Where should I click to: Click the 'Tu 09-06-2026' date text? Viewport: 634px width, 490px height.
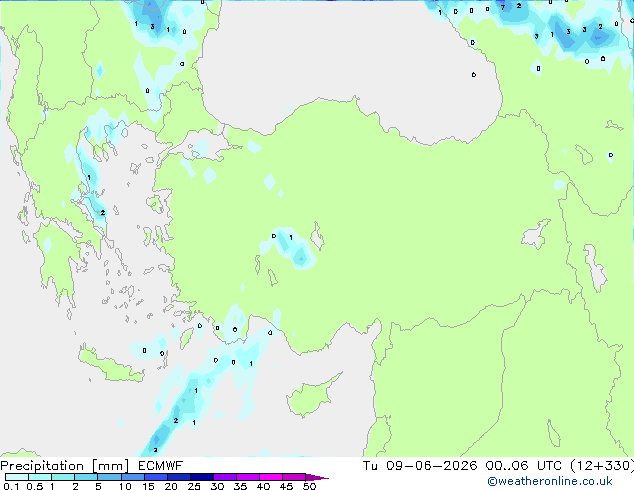click(x=420, y=466)
